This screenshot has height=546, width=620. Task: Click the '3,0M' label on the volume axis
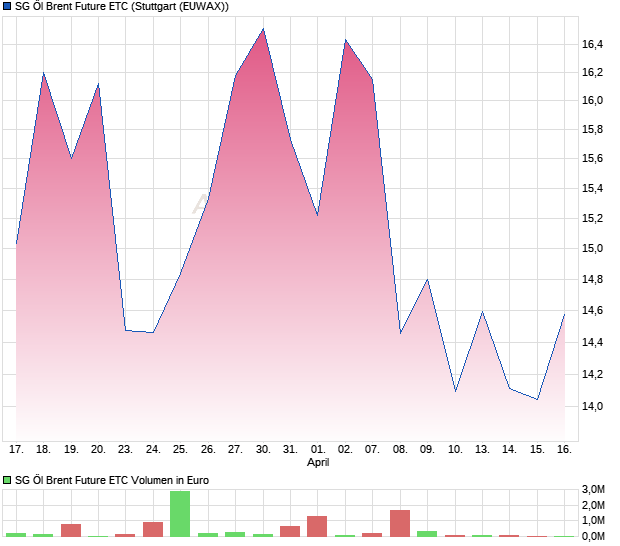pyautogui.click(x=594, y=490)
